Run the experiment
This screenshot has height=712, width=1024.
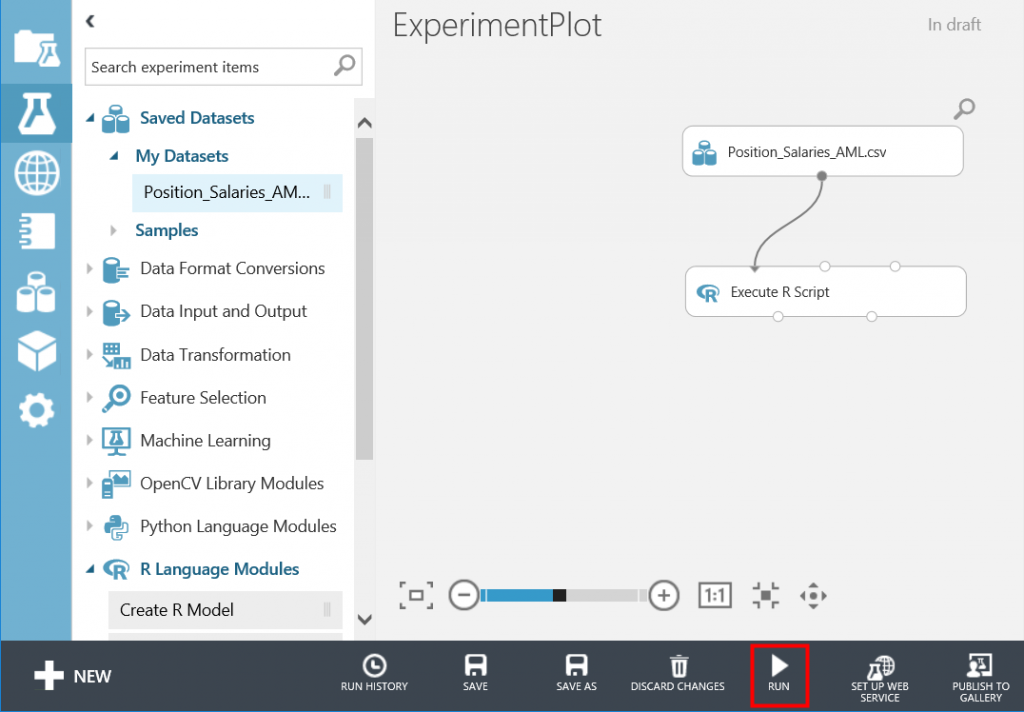[779, 675]
